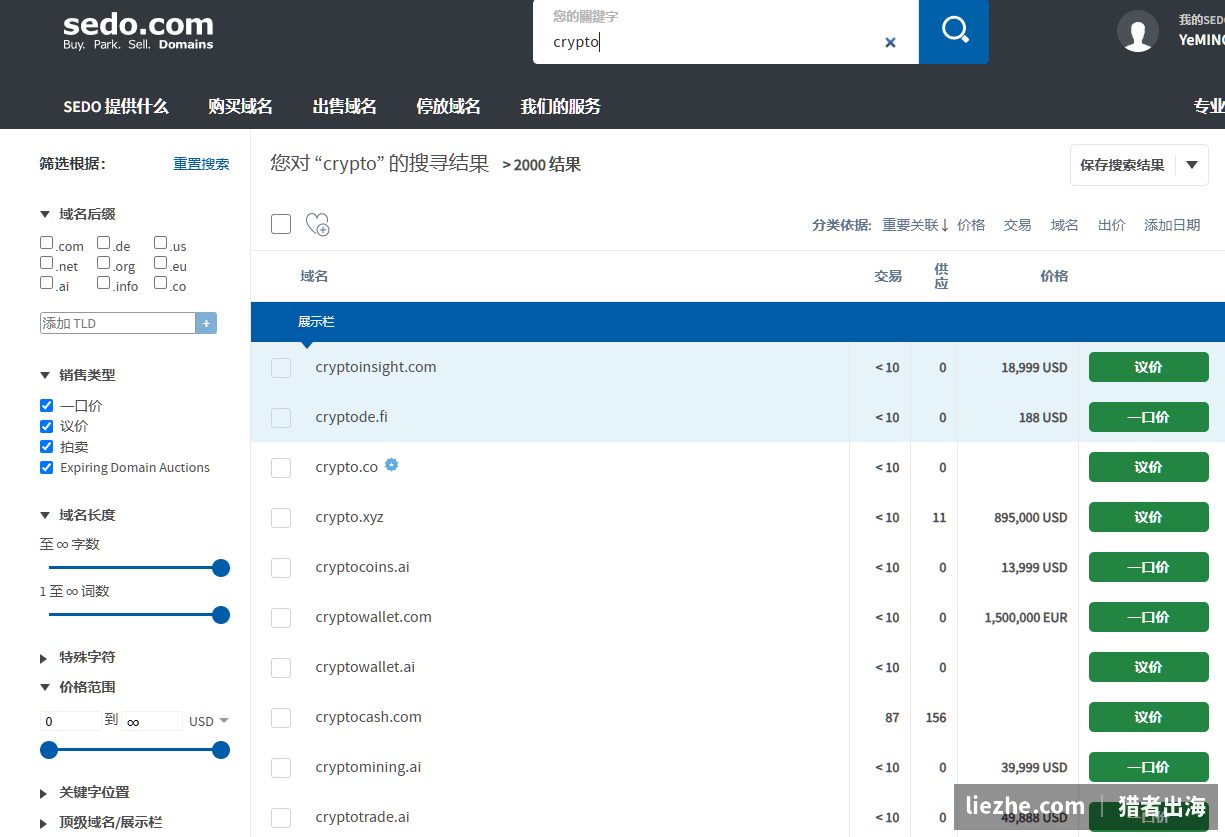Open the 我们的服务 menu
The width and height of the screenshot is (1225, 837).
click(x=560, y=106)
